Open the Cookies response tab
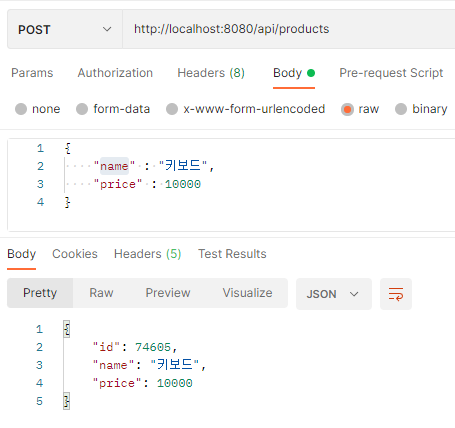Image resolution: width=455 pixels, height=428 pixels. tap(75, 254)
